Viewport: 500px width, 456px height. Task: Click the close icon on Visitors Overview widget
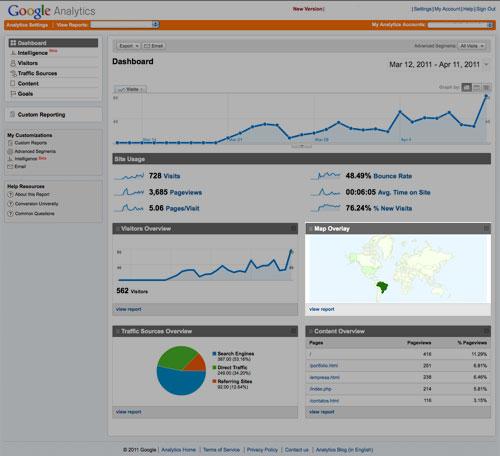293,228
